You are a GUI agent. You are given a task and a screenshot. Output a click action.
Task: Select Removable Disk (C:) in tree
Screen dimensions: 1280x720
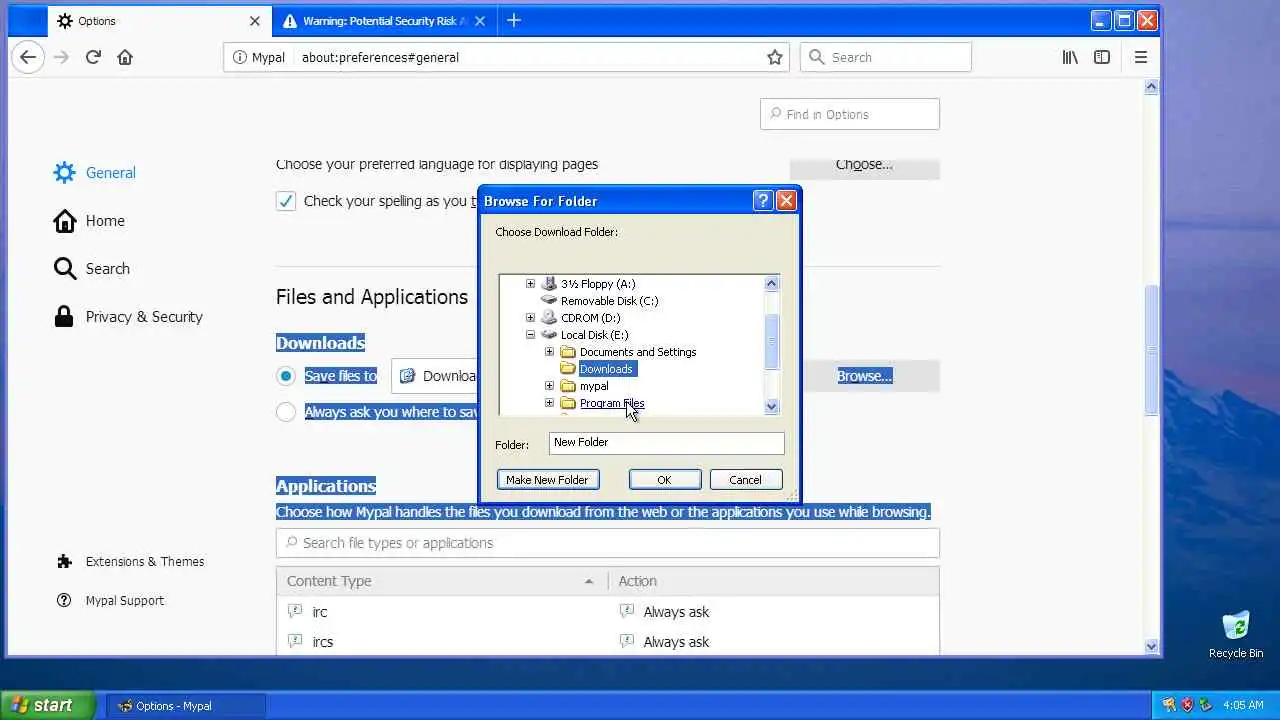coord(609,300)
